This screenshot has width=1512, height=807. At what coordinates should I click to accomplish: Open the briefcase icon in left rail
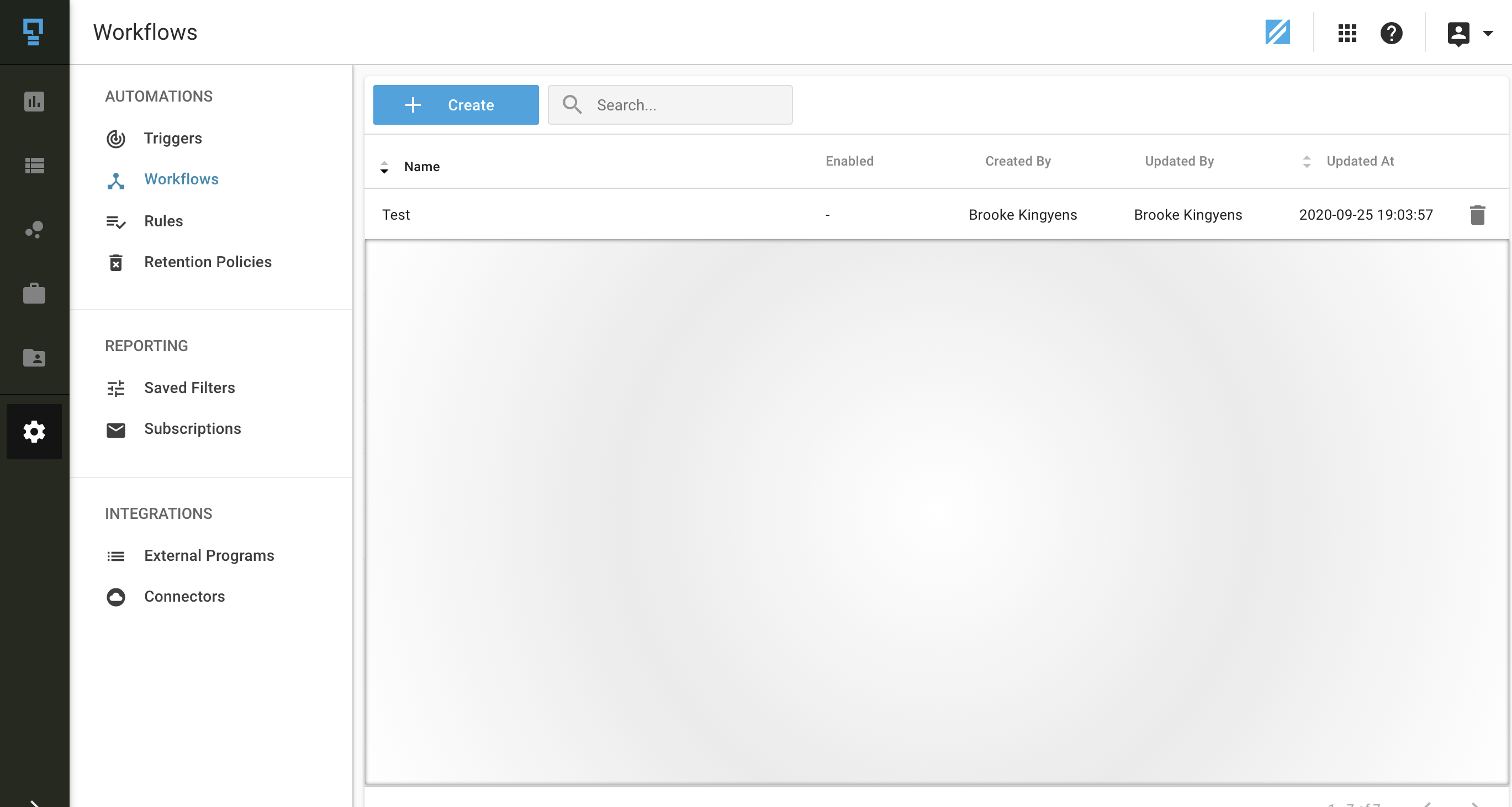pyautogui.click(x=34, y=293)
